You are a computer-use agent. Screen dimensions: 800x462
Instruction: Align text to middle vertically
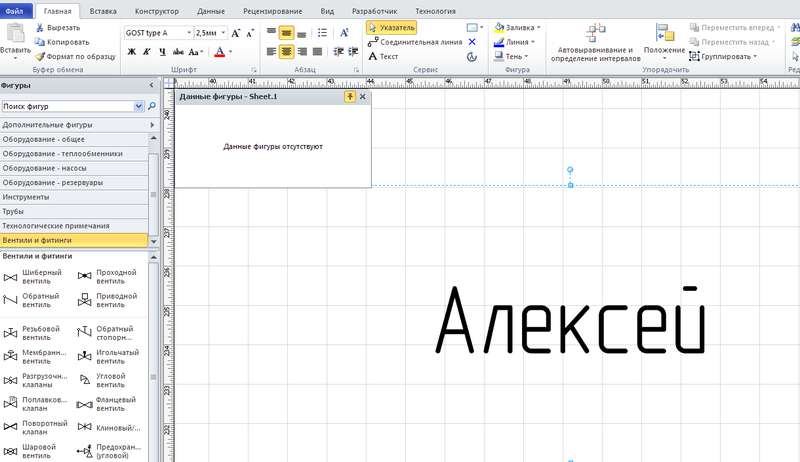pyautogui.click(x=286, y=33)
